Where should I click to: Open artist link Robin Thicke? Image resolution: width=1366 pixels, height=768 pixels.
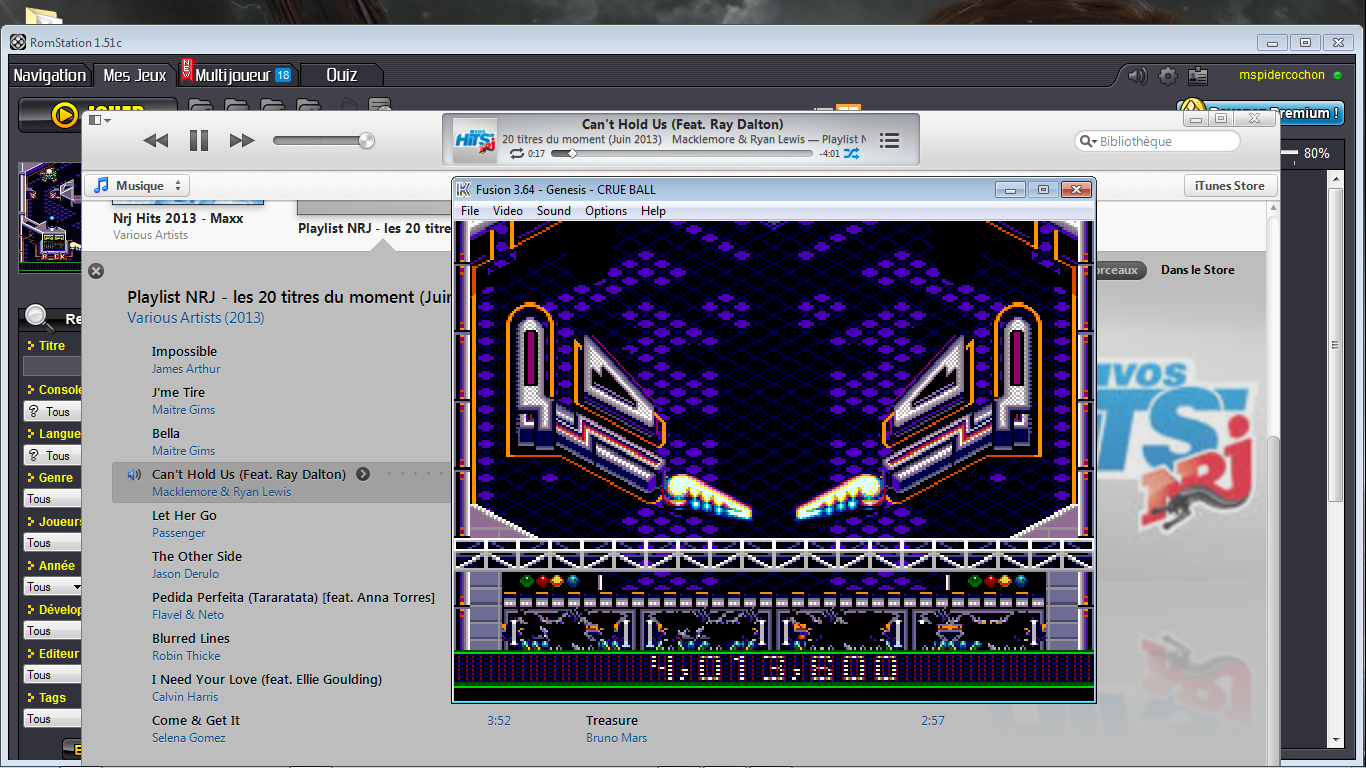(186, 656)
